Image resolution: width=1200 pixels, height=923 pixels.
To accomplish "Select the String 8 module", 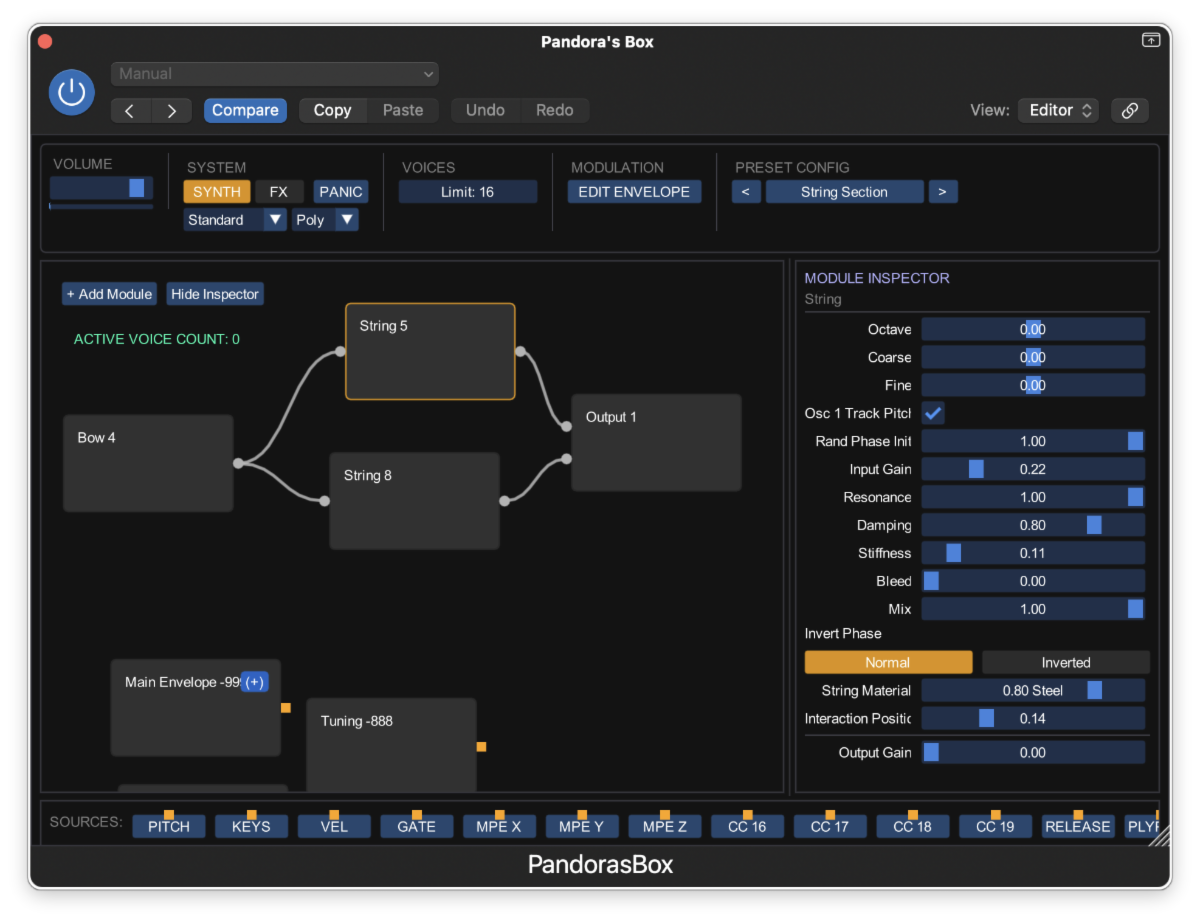I will (414, 501).
